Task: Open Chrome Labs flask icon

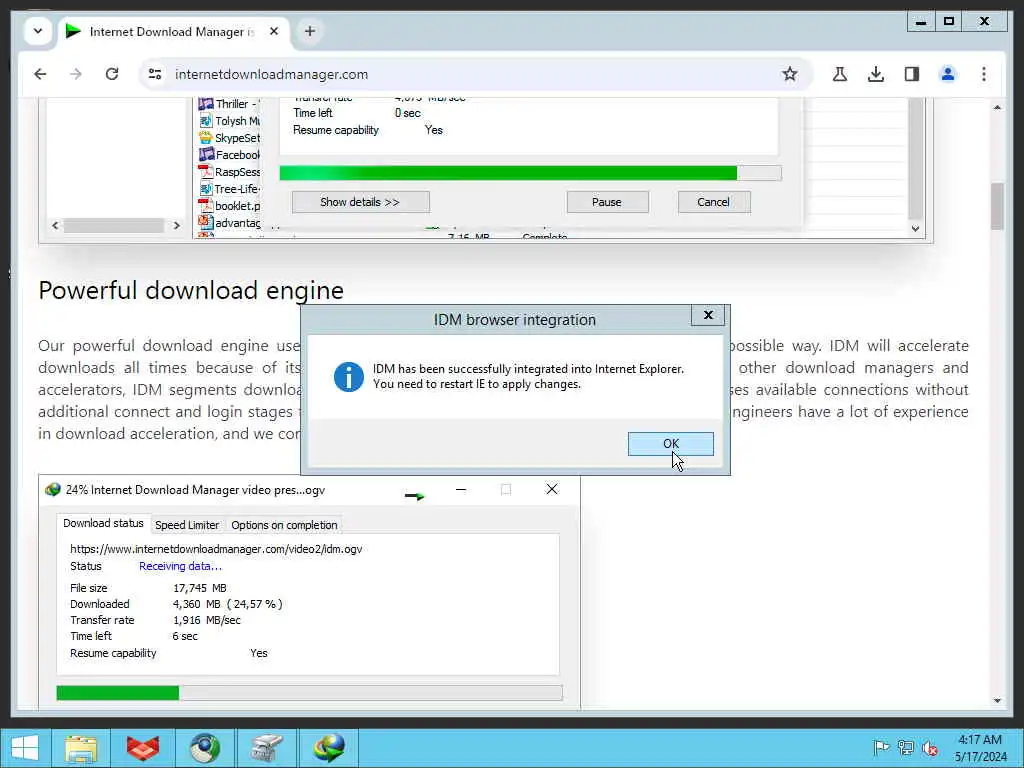Action: (x=840, y=74)
